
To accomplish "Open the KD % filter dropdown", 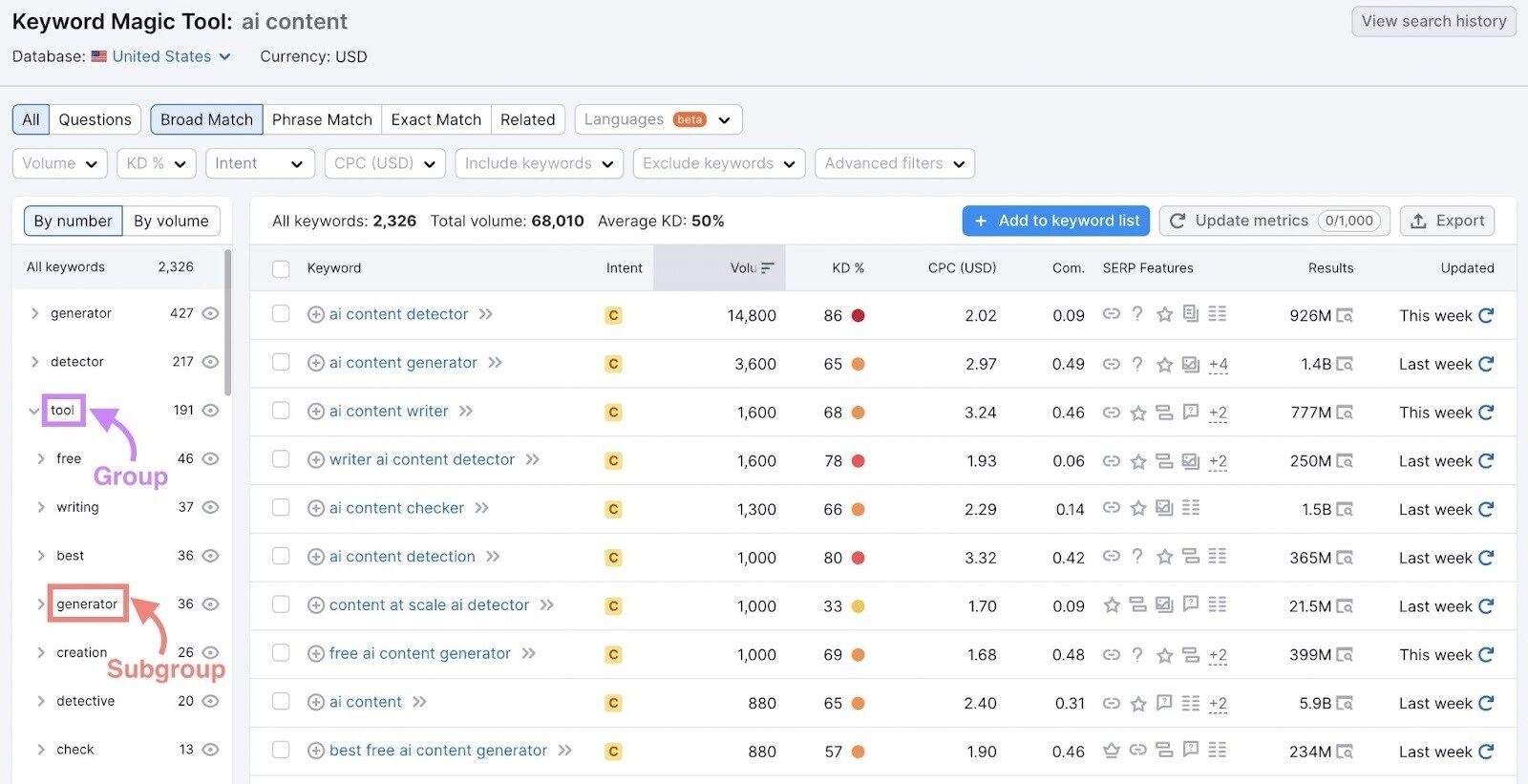I will coord(157,163).
